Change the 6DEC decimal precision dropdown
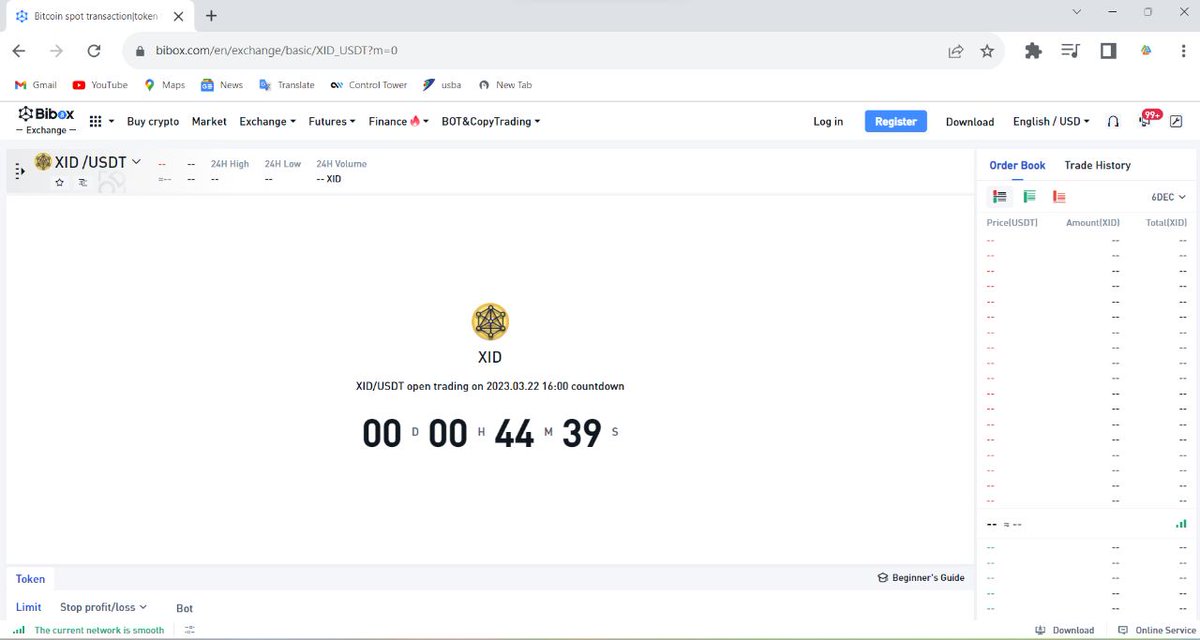Screen dimensions: 1200x640 point(1169,197)
